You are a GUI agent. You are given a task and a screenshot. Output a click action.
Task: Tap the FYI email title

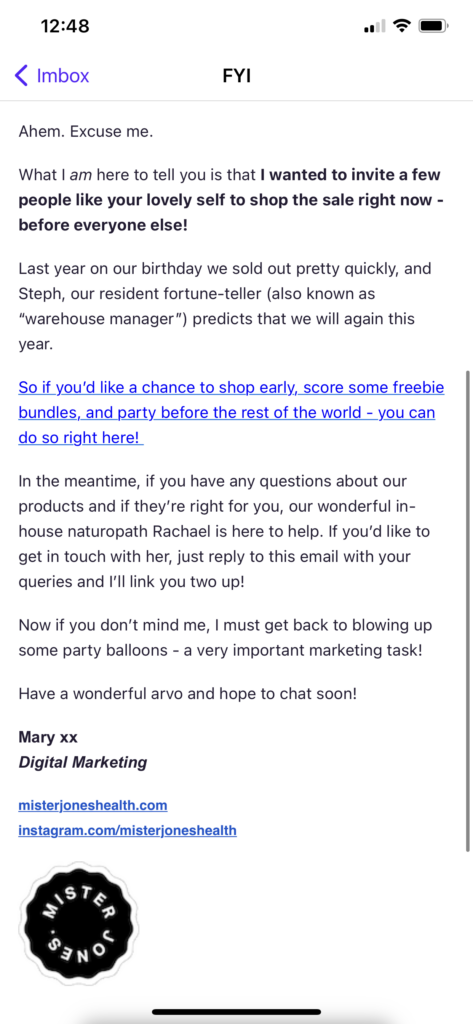(236, 76)
